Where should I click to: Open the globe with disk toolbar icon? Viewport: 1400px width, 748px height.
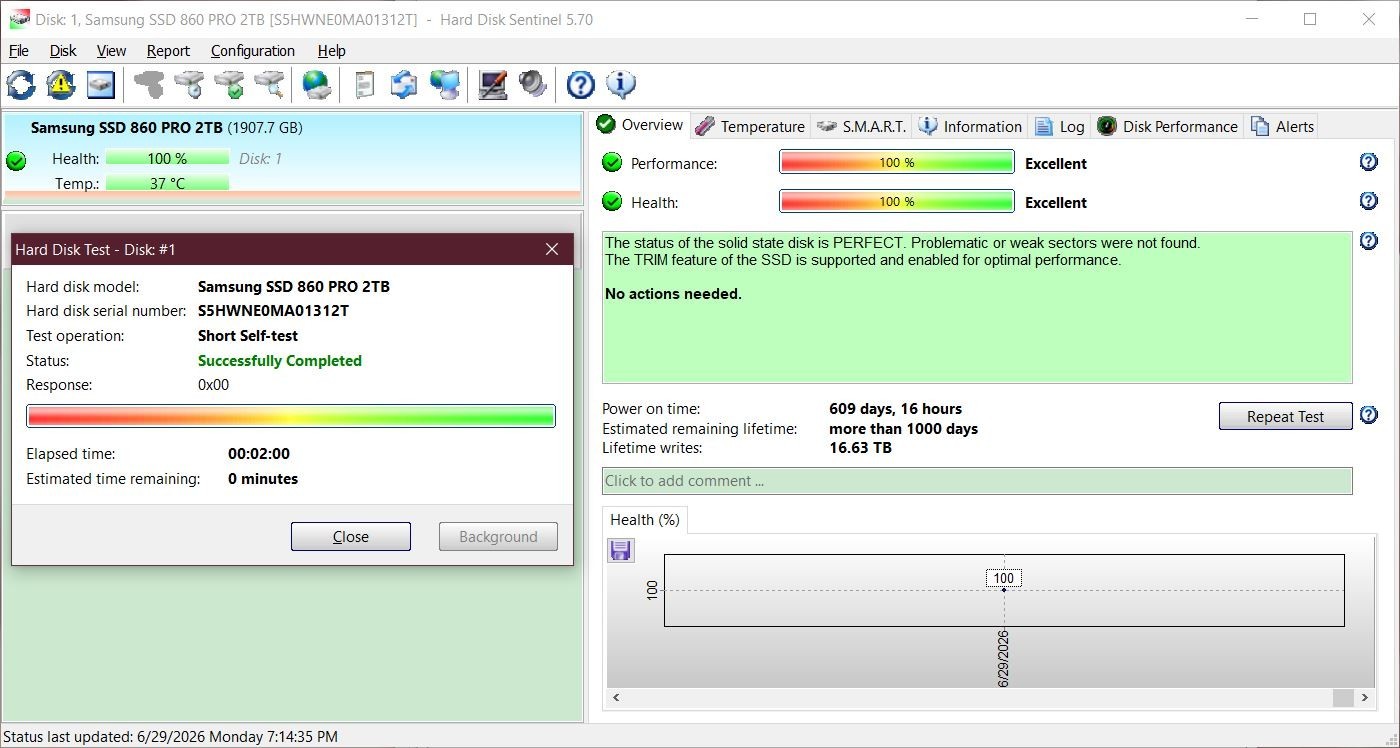pos(317,85)
